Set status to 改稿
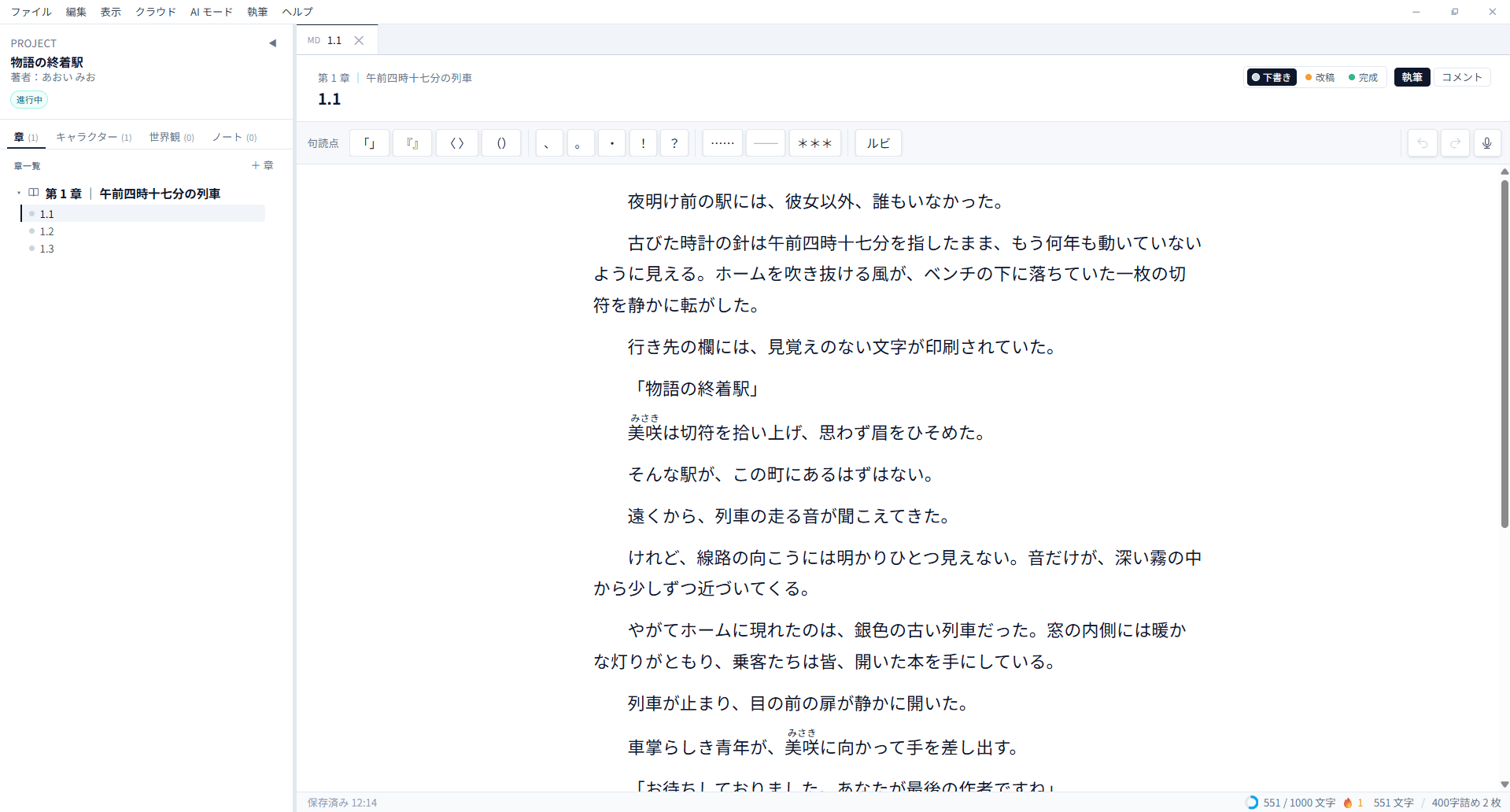This screenshot has width=1510, height=812. [x=1320, y=77]
